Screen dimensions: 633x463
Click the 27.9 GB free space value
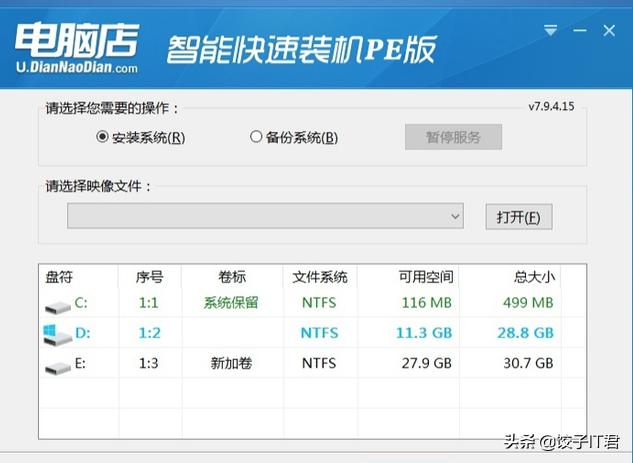[427, 363]
